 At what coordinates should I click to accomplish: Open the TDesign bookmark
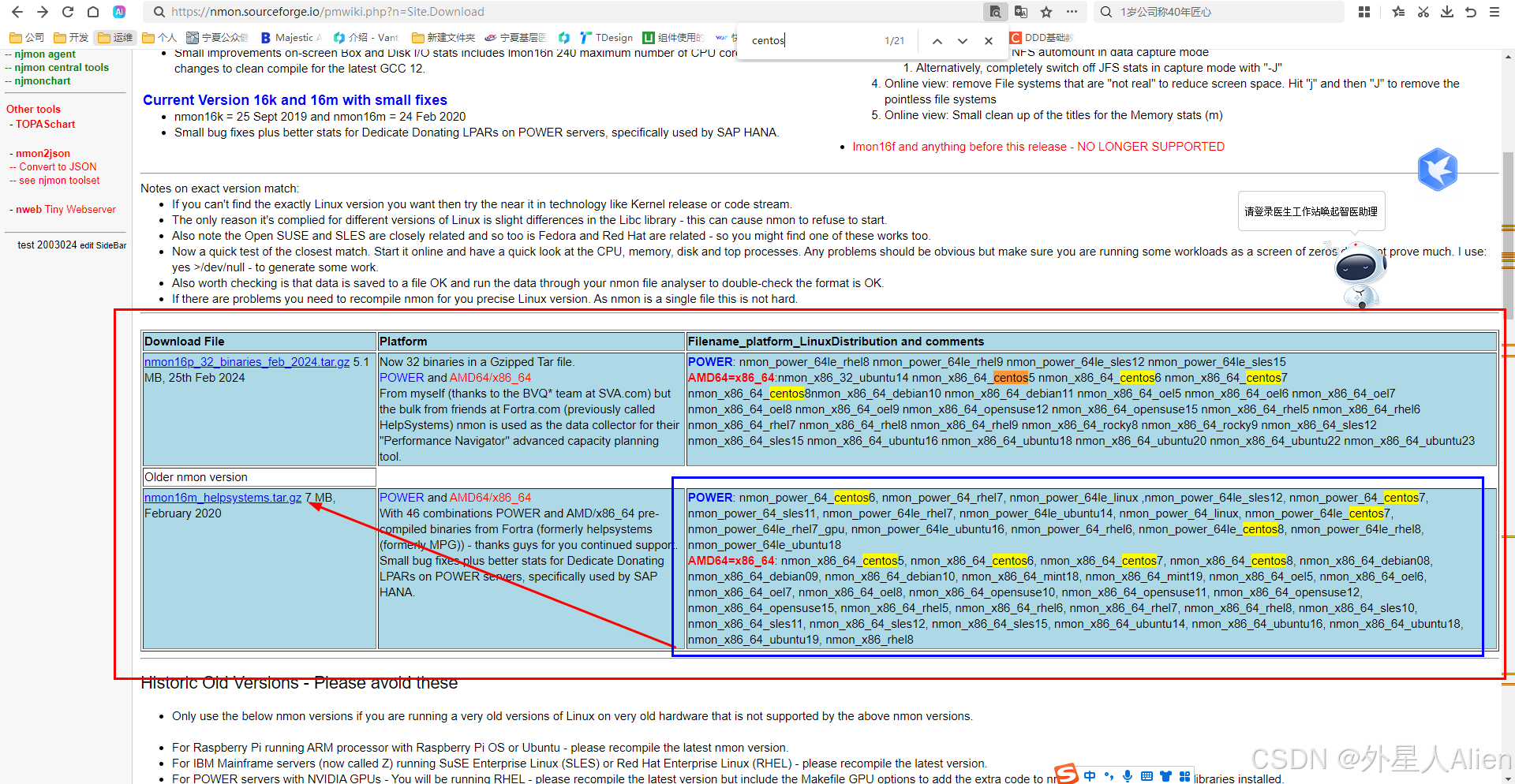click(x=606, y=37)
